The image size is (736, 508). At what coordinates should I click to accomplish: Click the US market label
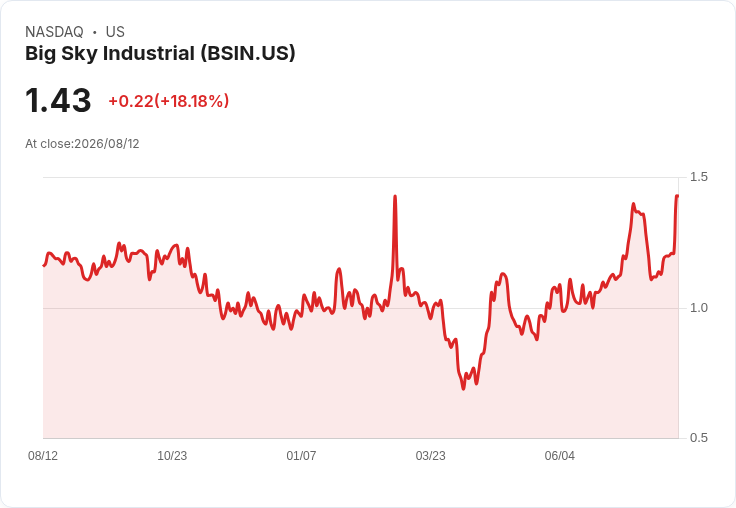(115, 32)
